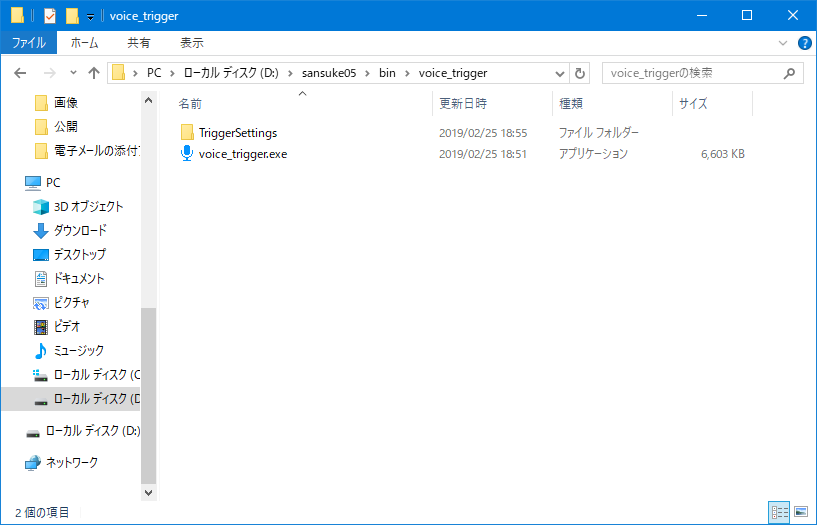Select PC in the navigation pane
Screen dimensions: 817x525
(x=53, y=183)
